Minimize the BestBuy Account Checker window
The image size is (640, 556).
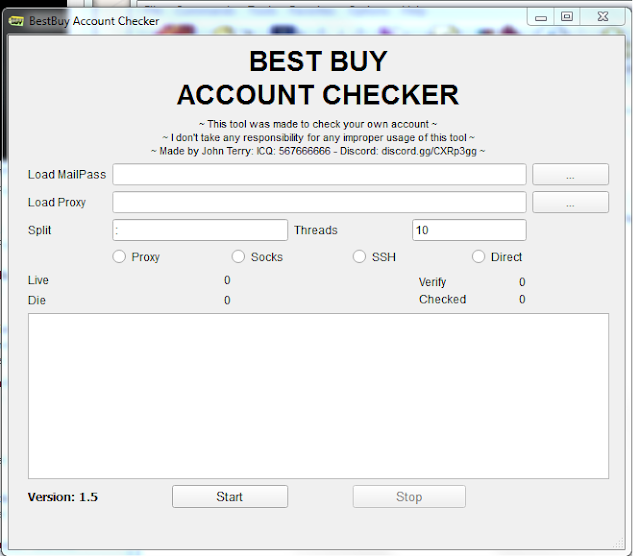[541, 17]
